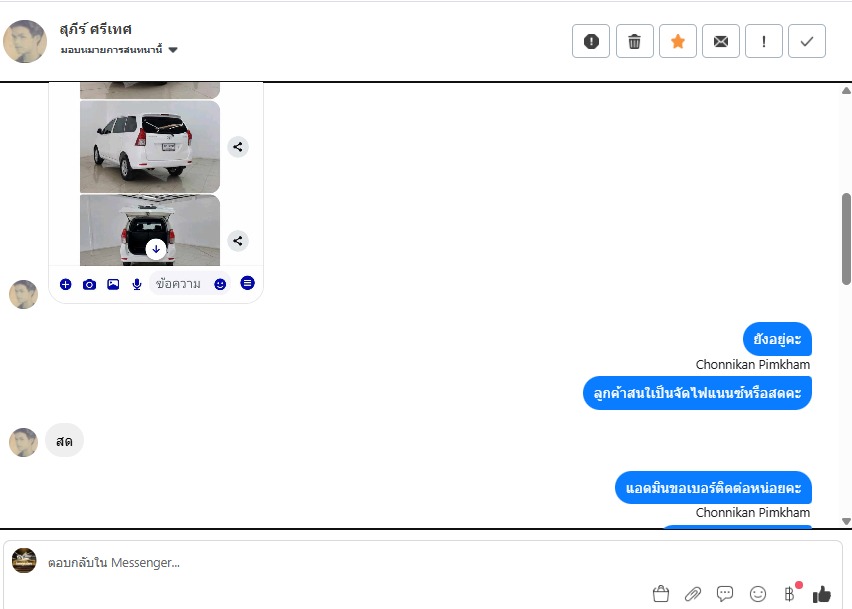Viewport: 852px width, 609px height.
Task: Mark conversation done with checkmark button
Action: [807, 41]
